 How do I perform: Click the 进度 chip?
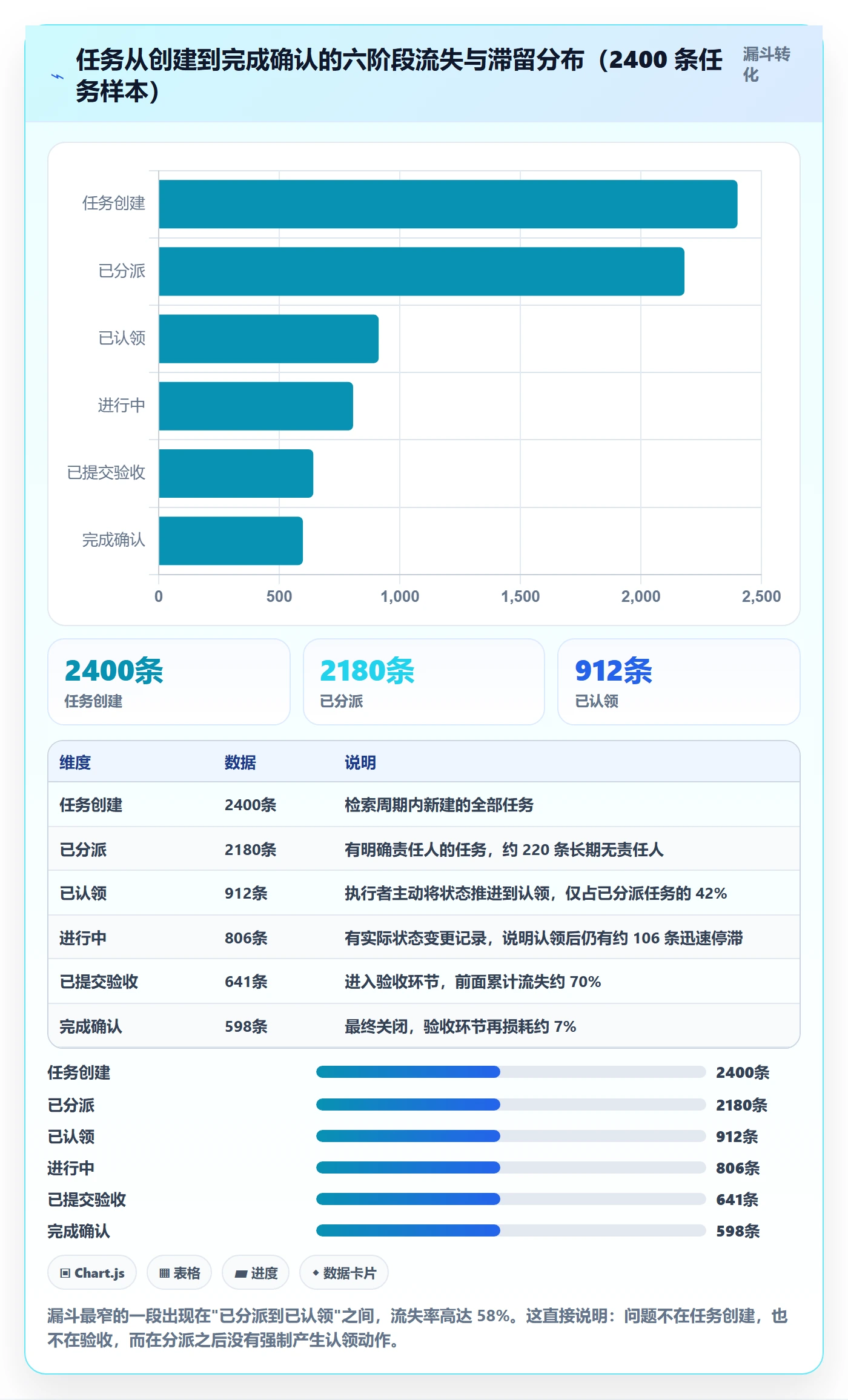click(256, 1273)
